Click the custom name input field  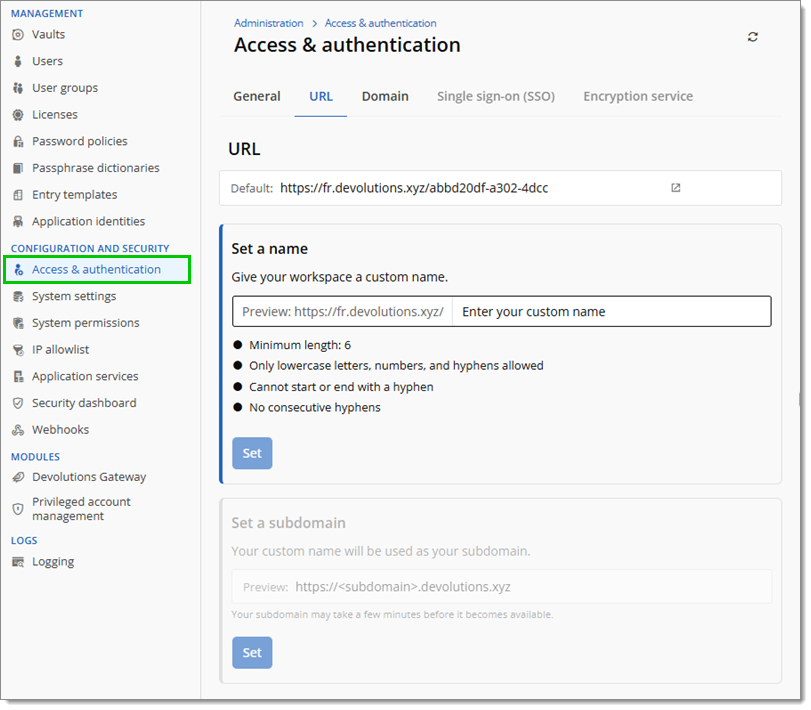611,311
